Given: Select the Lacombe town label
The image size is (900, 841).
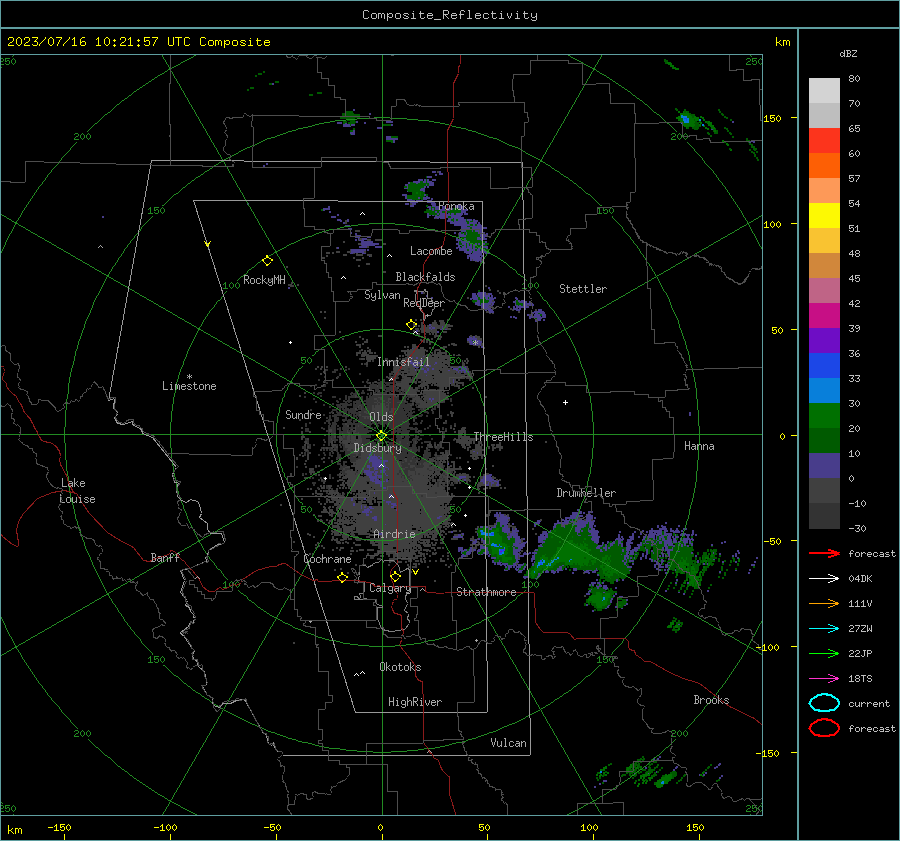Looking at the screenshot, I should click(431, 251).
